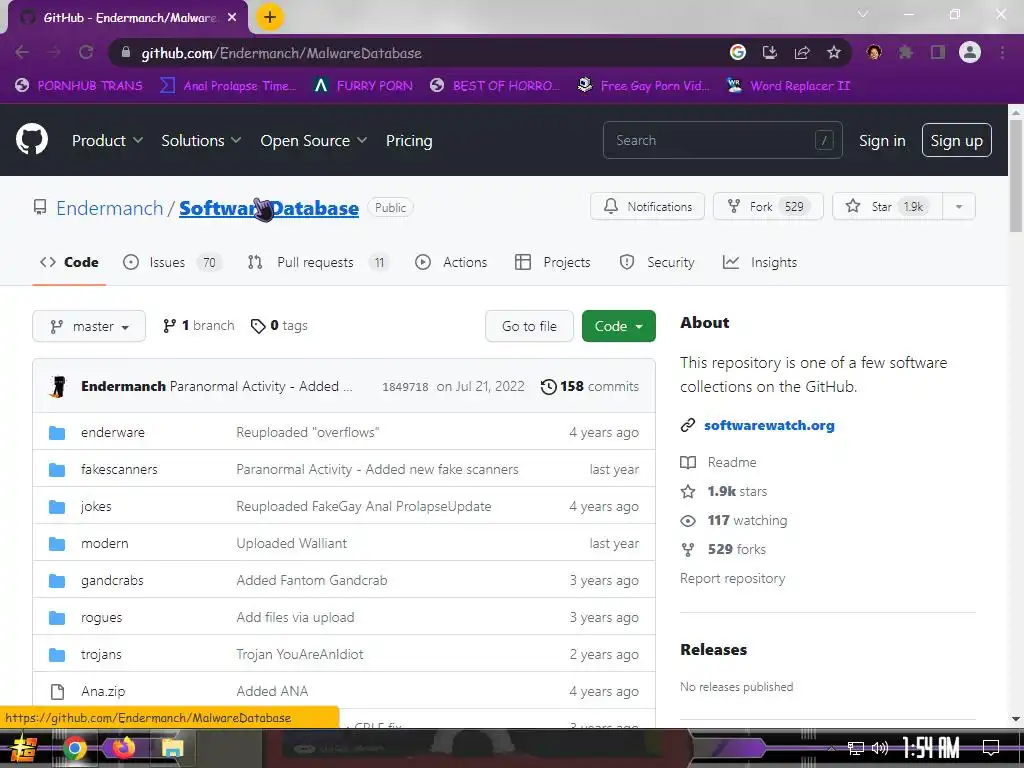
Task: Click the 0 tags link
Action: [279, 325]
